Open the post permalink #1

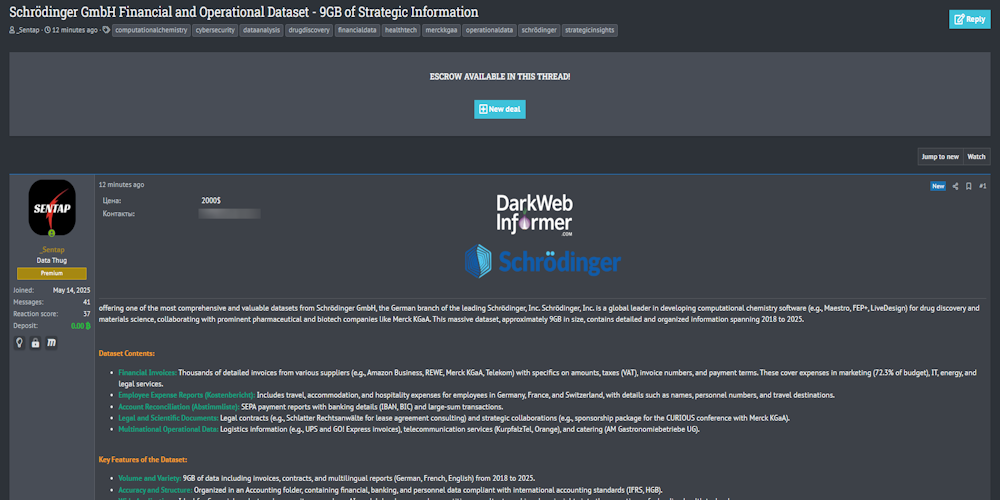click(x=983, y=186)
